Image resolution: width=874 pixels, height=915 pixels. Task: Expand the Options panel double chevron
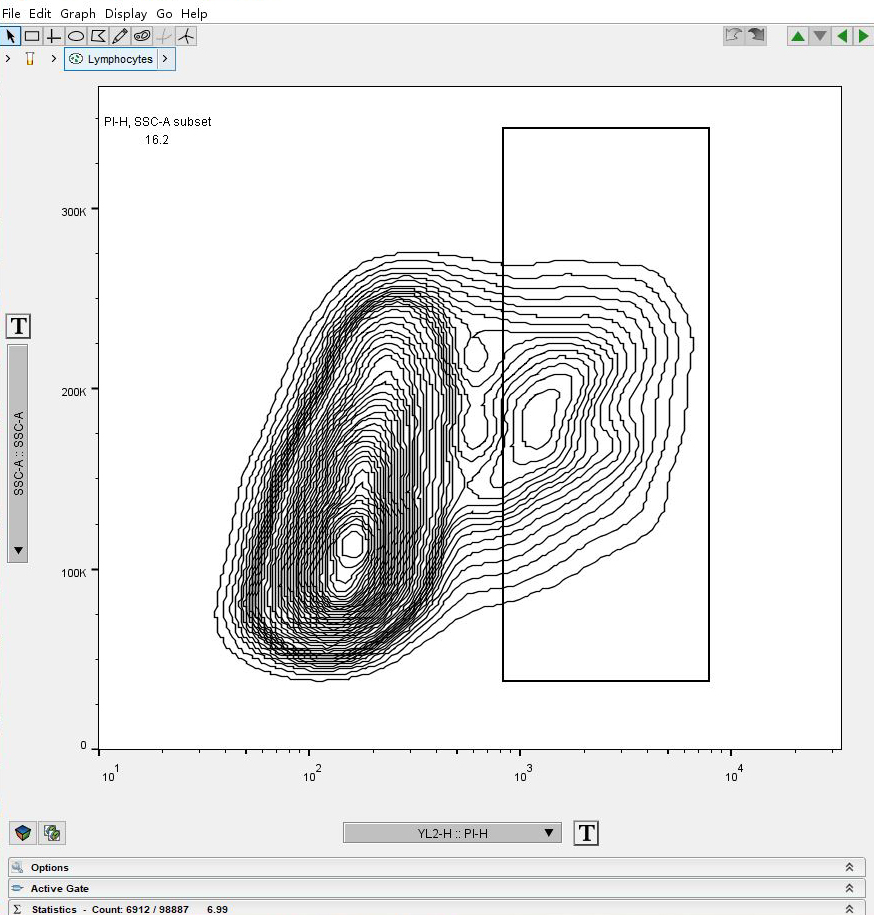tap(849, 867)
